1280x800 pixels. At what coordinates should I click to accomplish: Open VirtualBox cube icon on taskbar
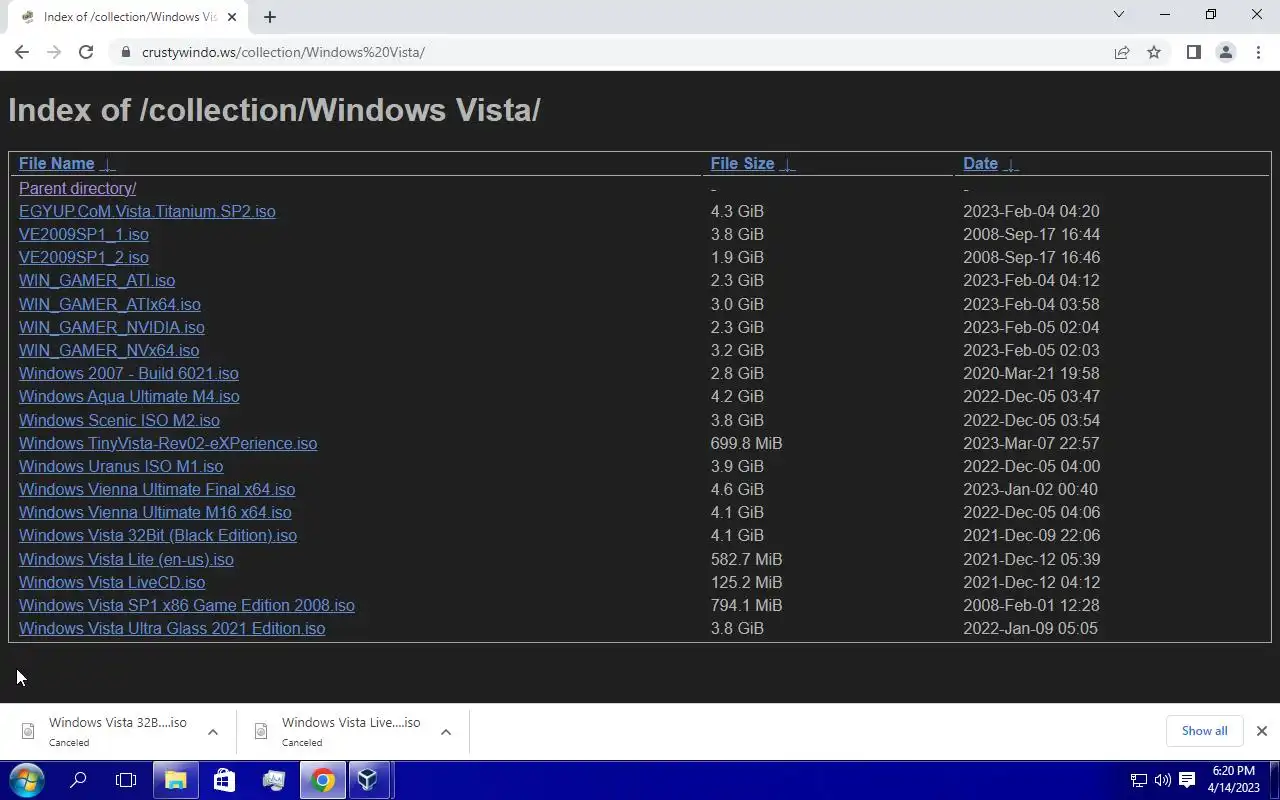point(368,780)
